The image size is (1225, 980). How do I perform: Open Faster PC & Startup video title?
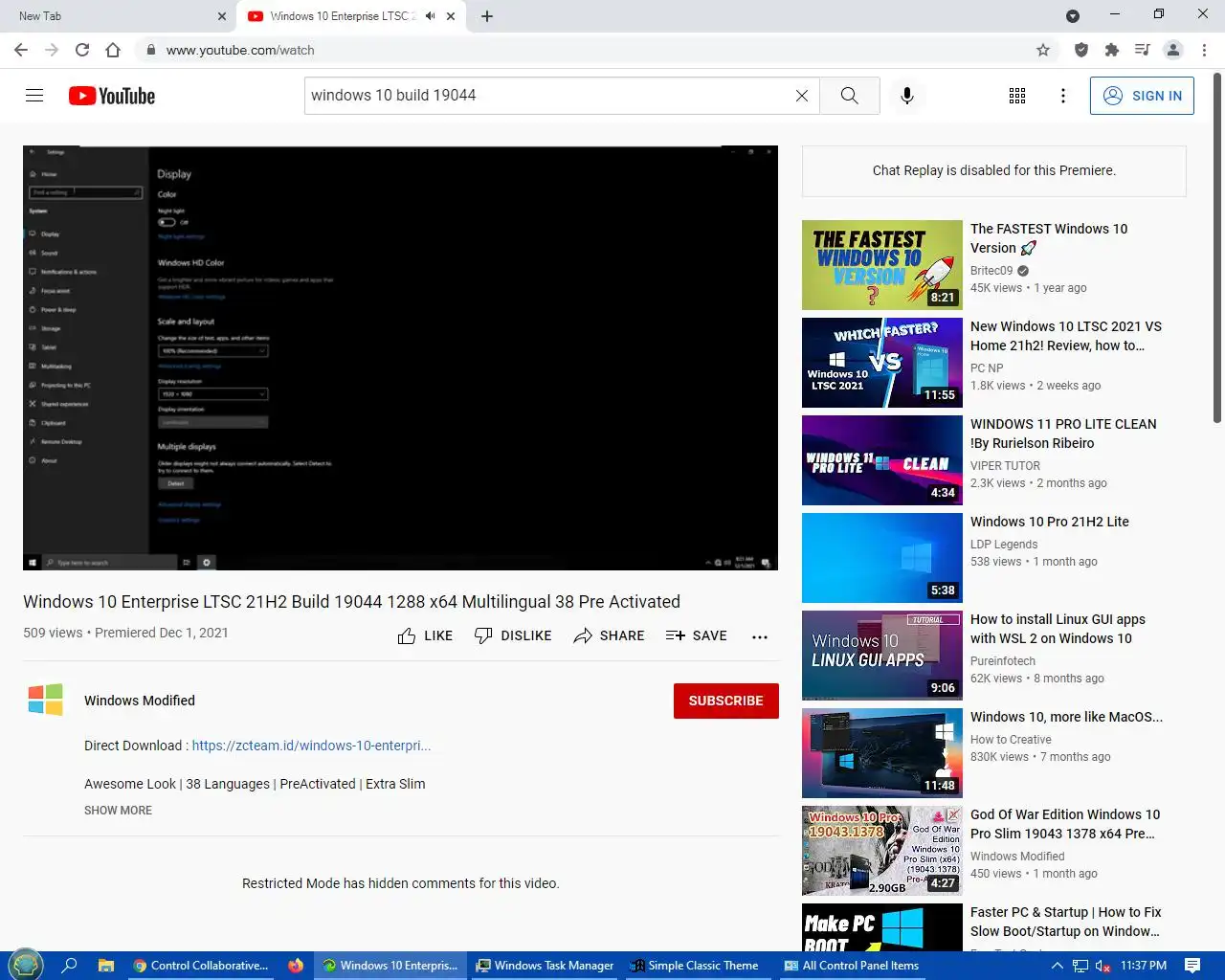[x=1065, y=922]
